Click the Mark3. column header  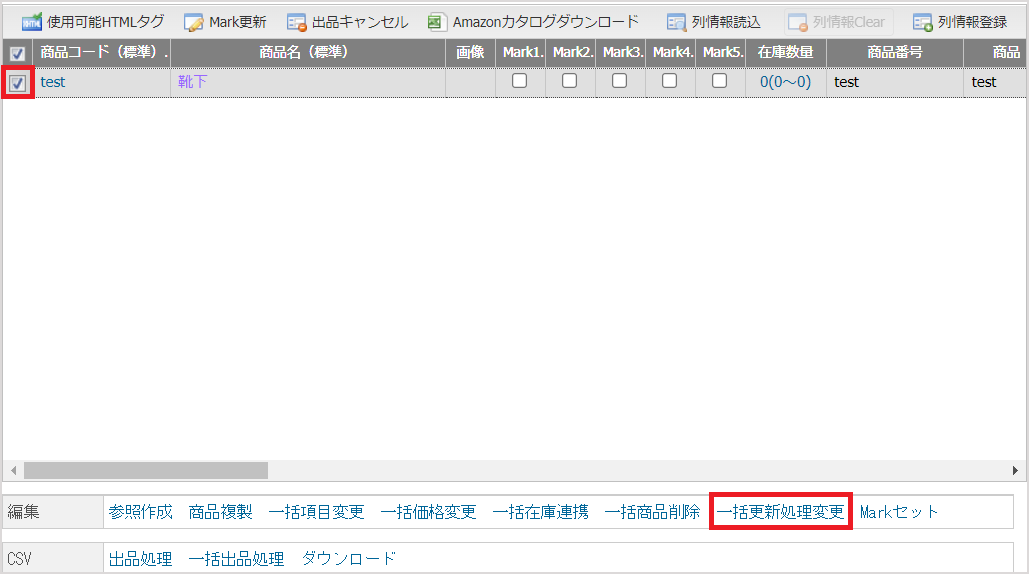click(x=621, y=52)
